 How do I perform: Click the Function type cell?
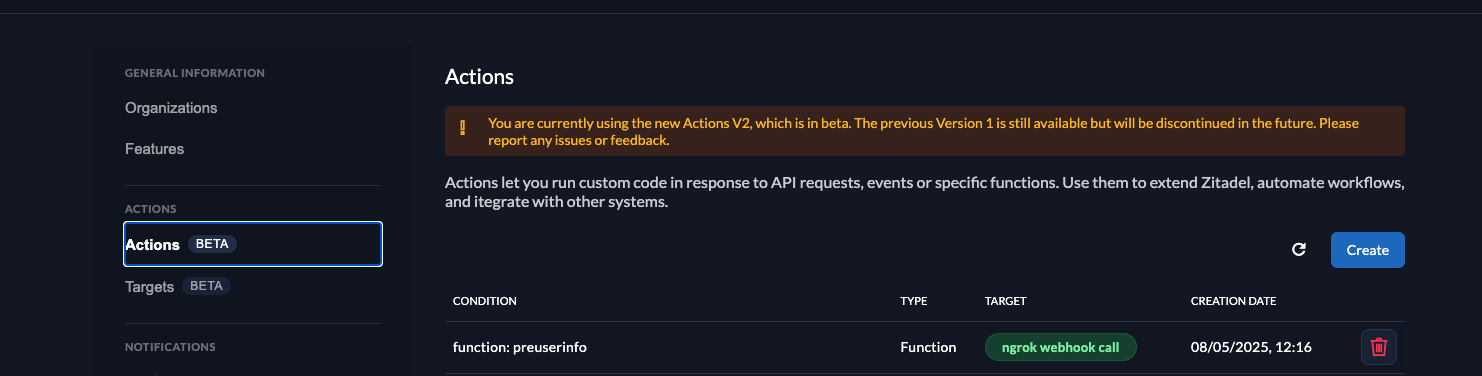[928, 347]
